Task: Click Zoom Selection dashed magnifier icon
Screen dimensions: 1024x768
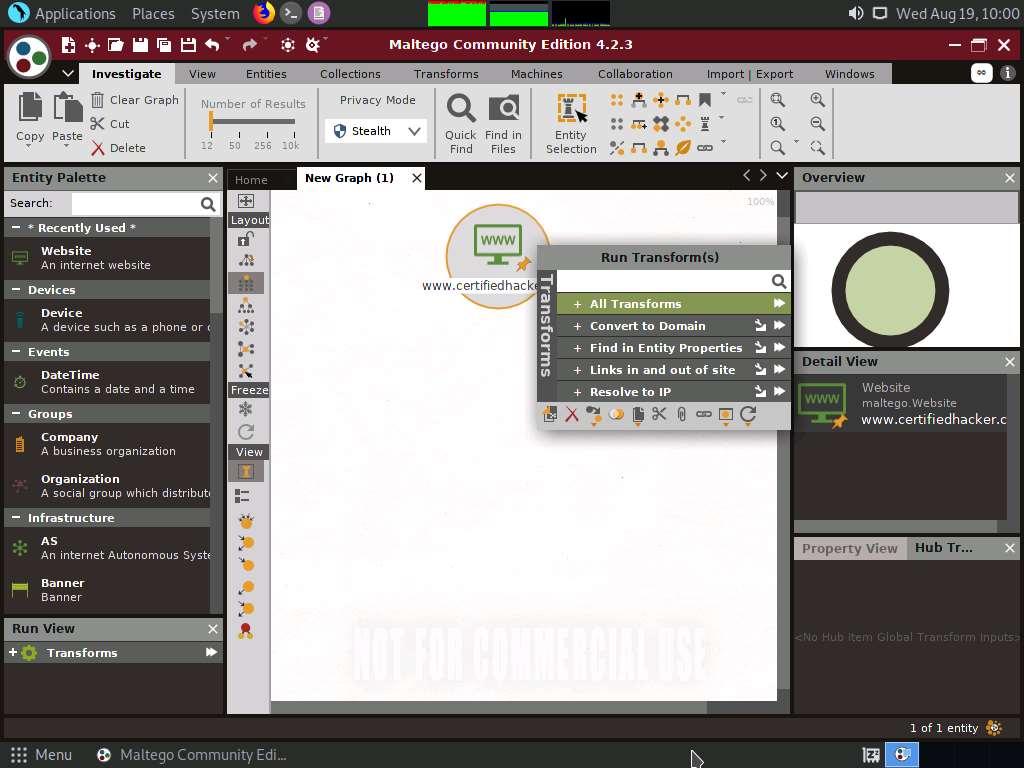Action: (817, 148)
